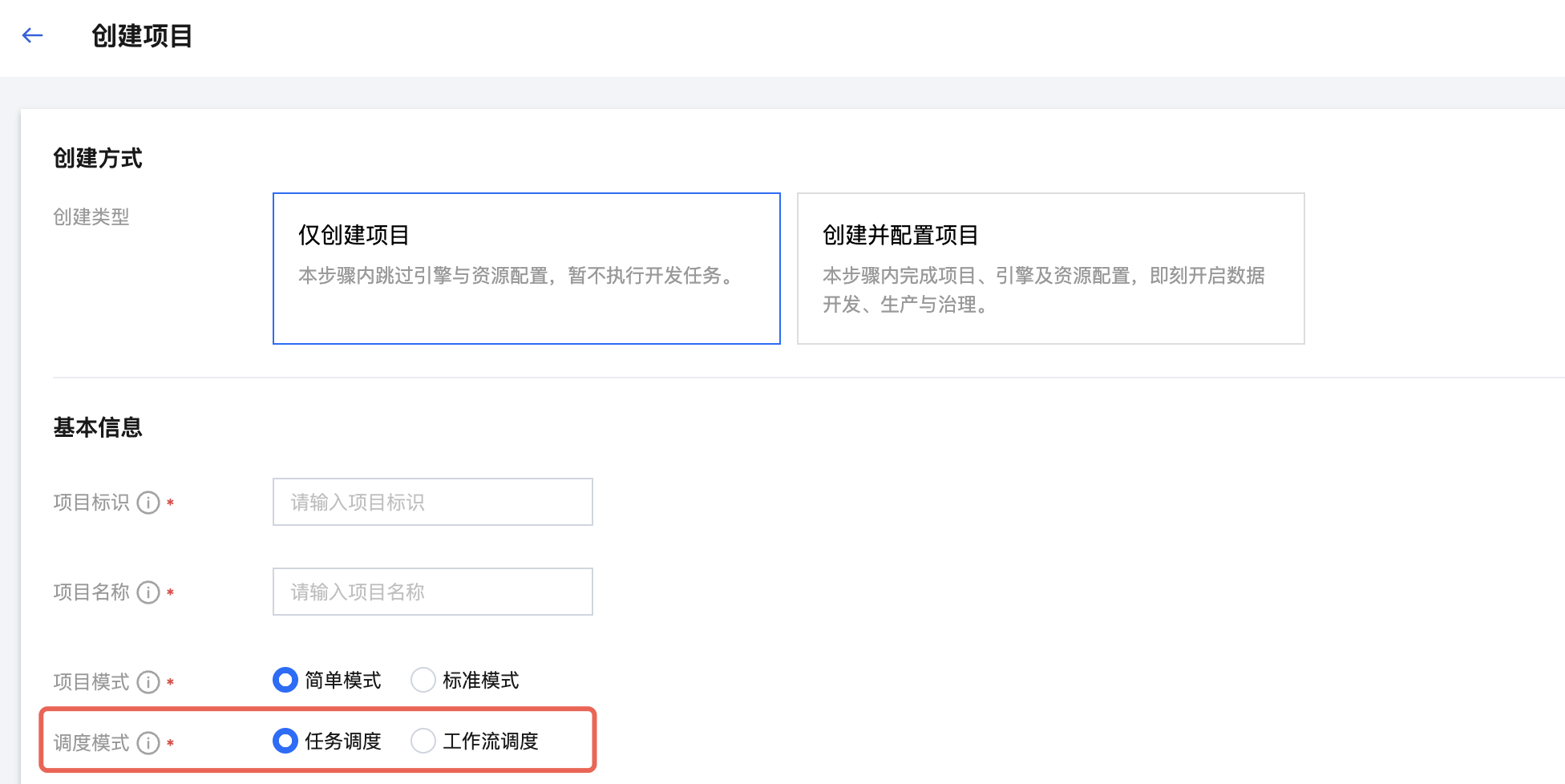The height and width of the screenshot is (784, 1565).
Task: Select the 仅创建项目 creation type card
Action: (x=526, y=268)
